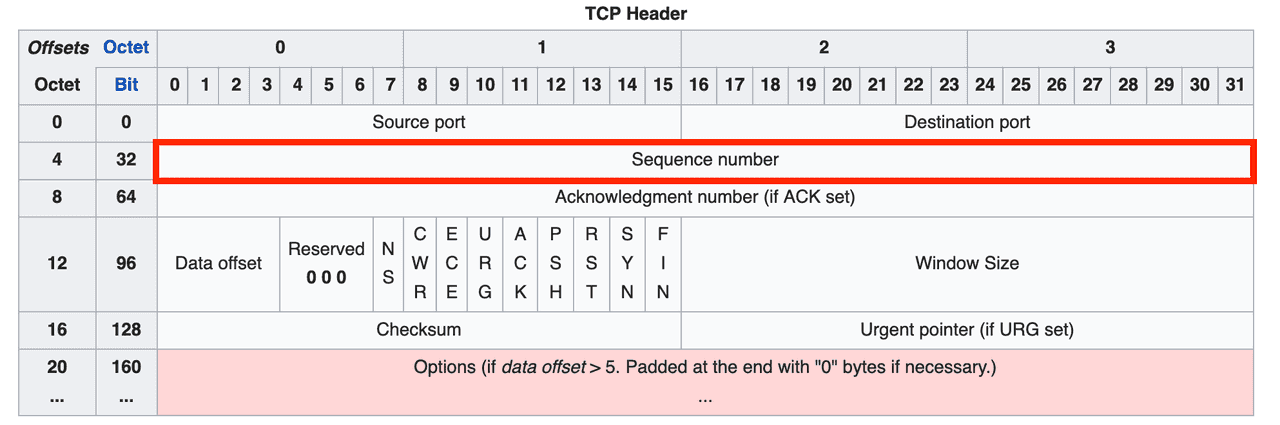Select the ACK flag cell

click(x=520, y=264)
